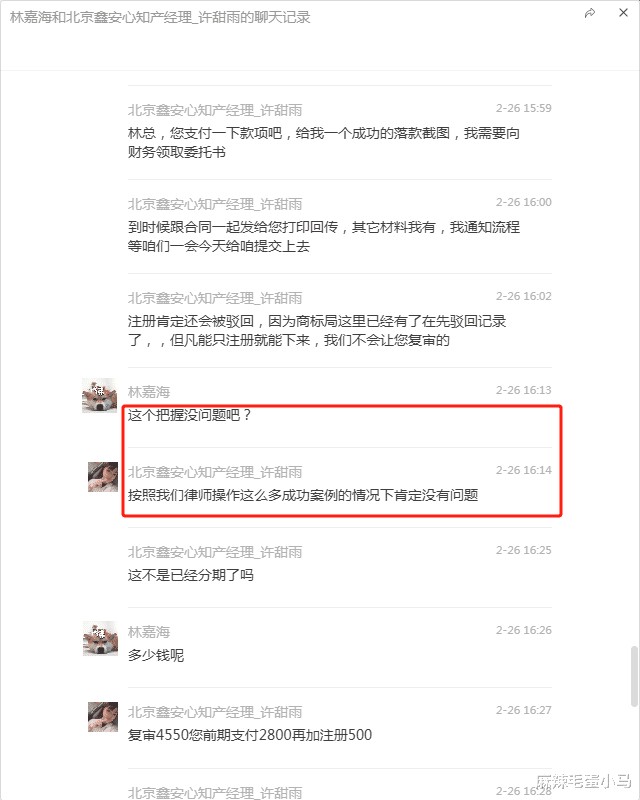Click message starting '复审4550您前期支付2800'

coord(250,735)
